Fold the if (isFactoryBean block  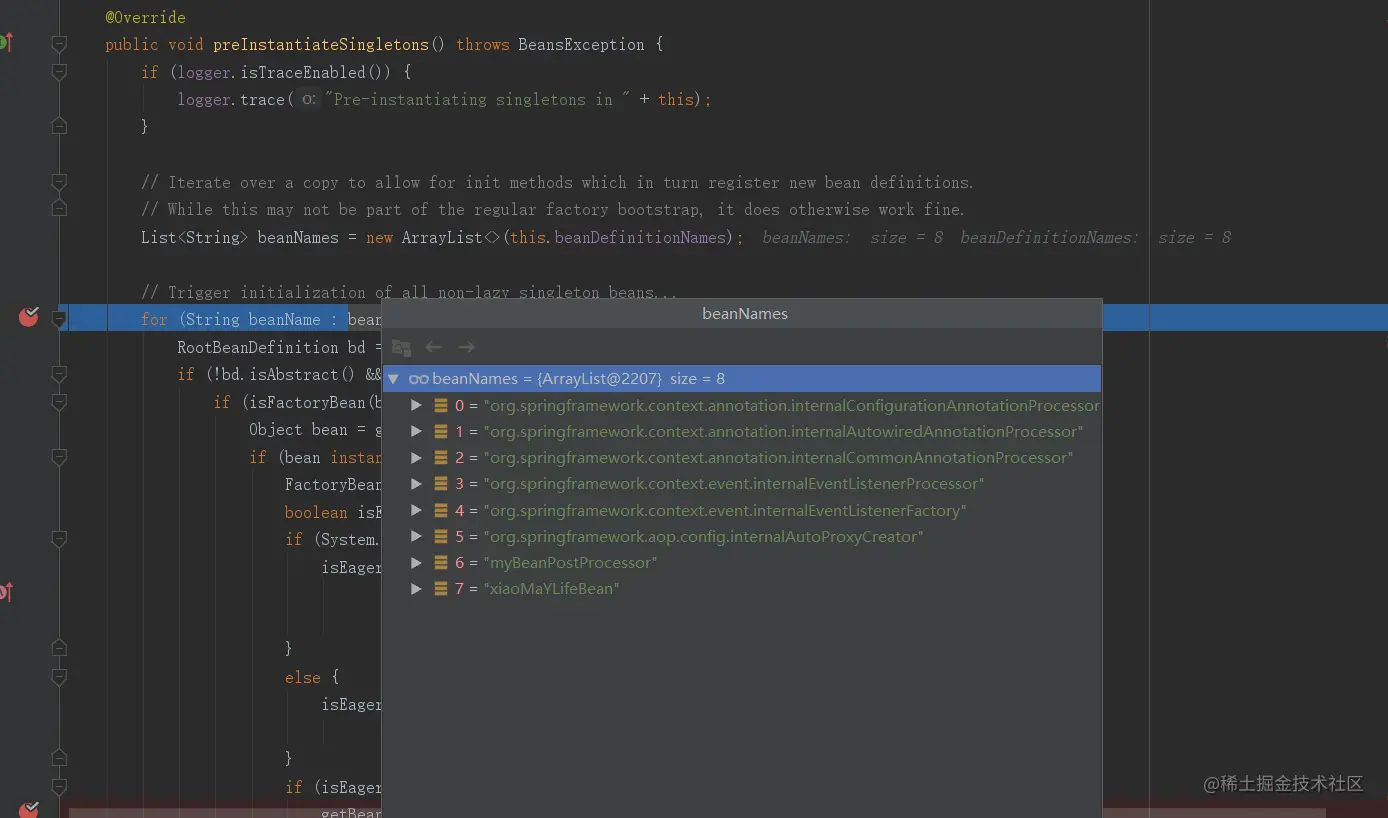click(x=59, y=402)
